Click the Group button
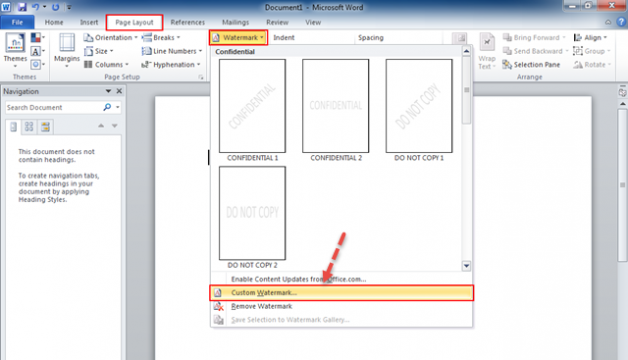 tap(591, 51)
